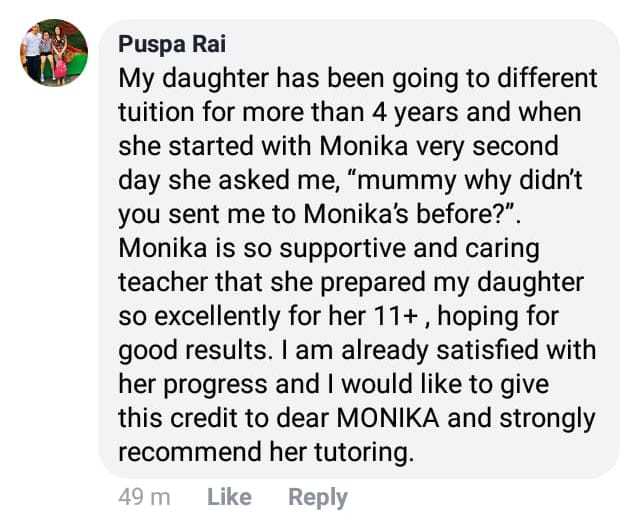Like Puspa Rai's comment
640x521 pixels.
[229, 497]
